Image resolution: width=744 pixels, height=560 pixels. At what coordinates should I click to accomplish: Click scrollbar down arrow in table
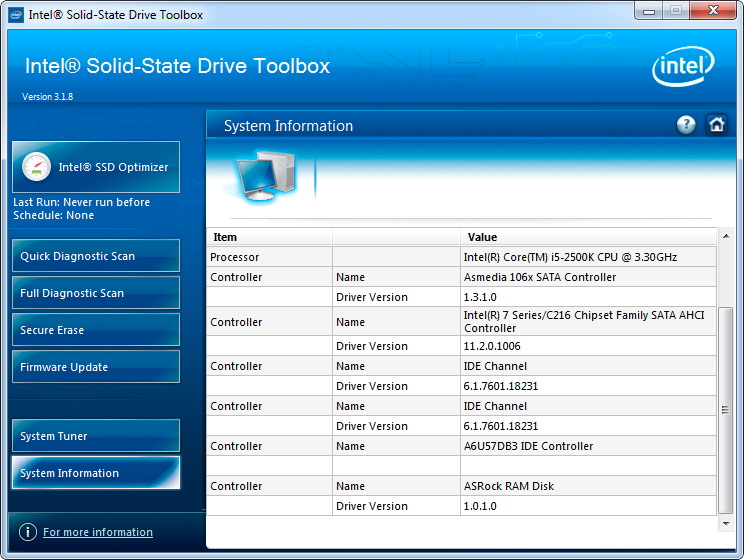(x=725, y=523)
